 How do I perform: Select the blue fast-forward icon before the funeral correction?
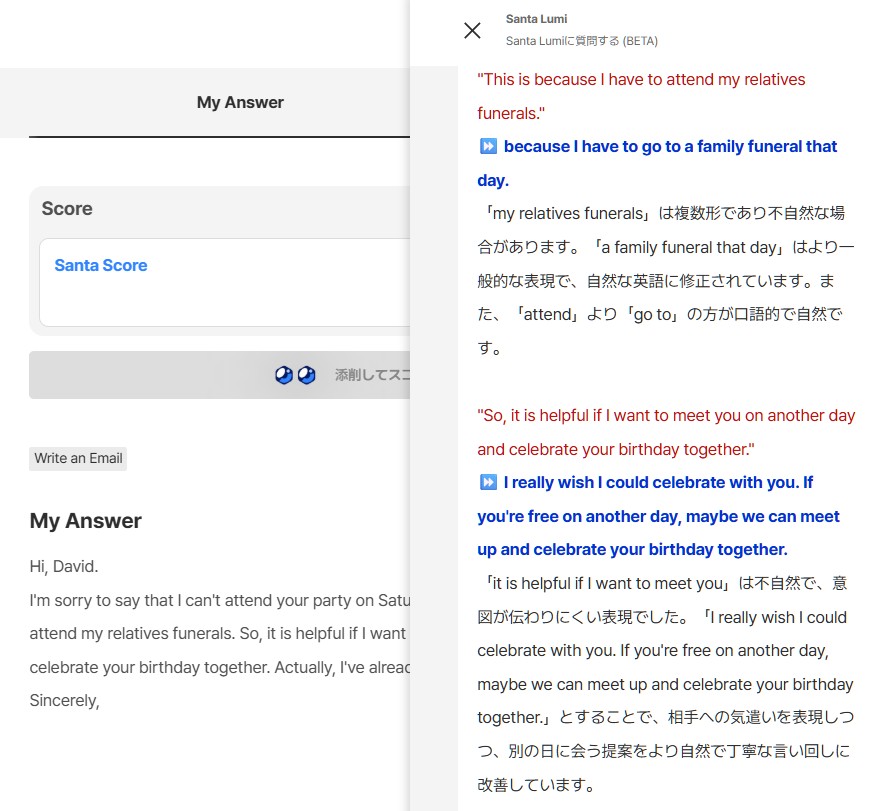click(x=488, y=146)
